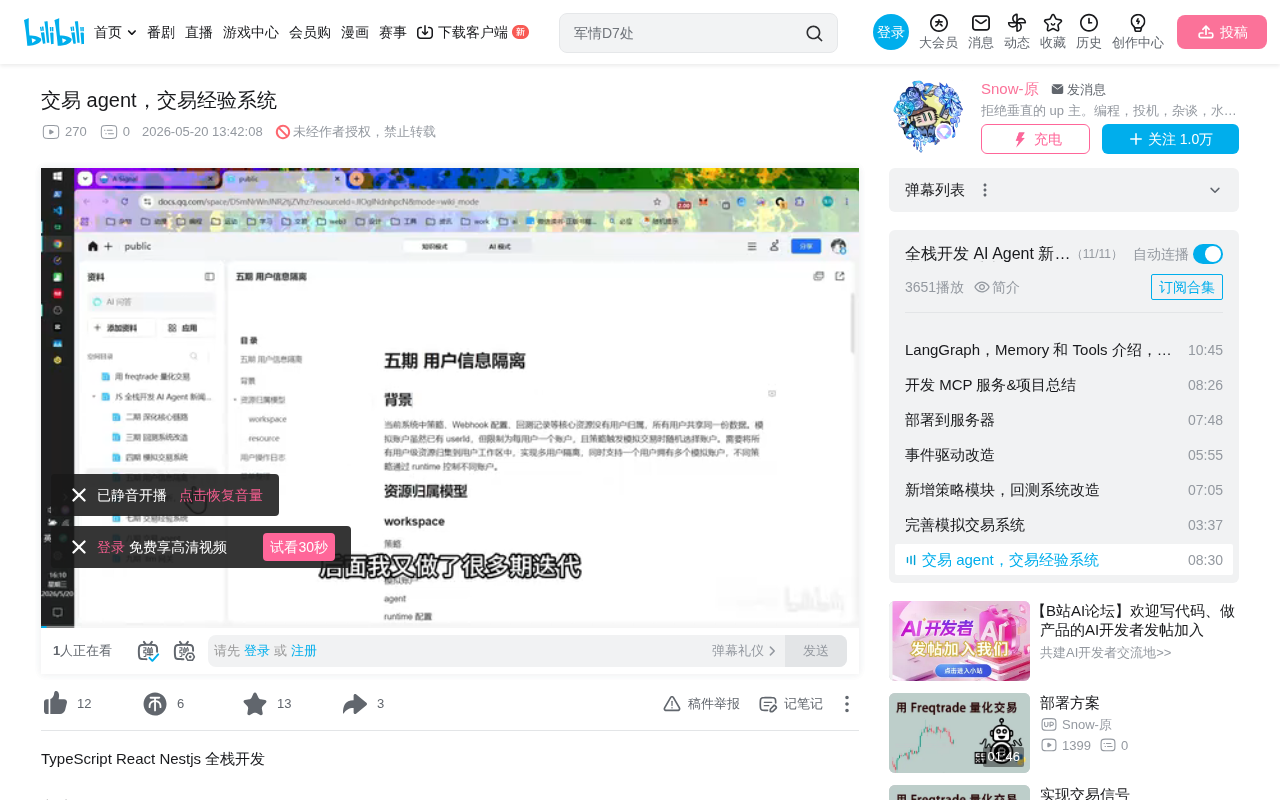The image size is (1280, 800).
Task: Play episode 开发 MCP 服务&项目总结
Action: (x=1064, y=385)
